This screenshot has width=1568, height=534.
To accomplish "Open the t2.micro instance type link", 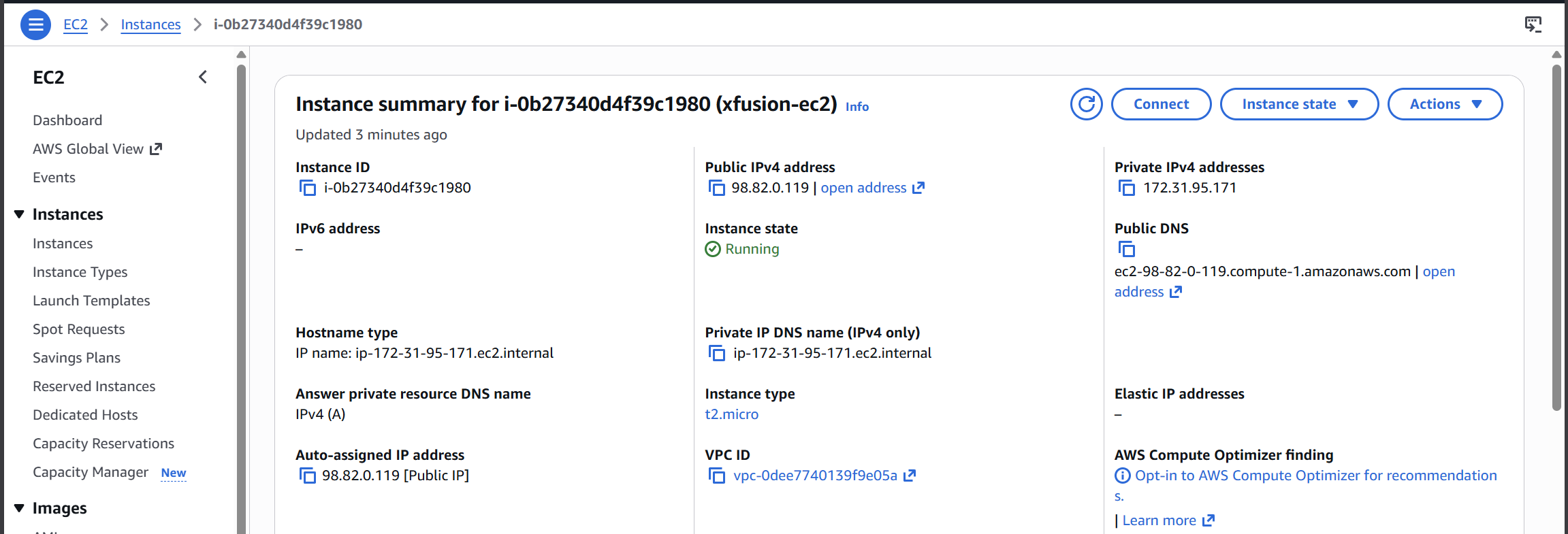I will point(731,414).
